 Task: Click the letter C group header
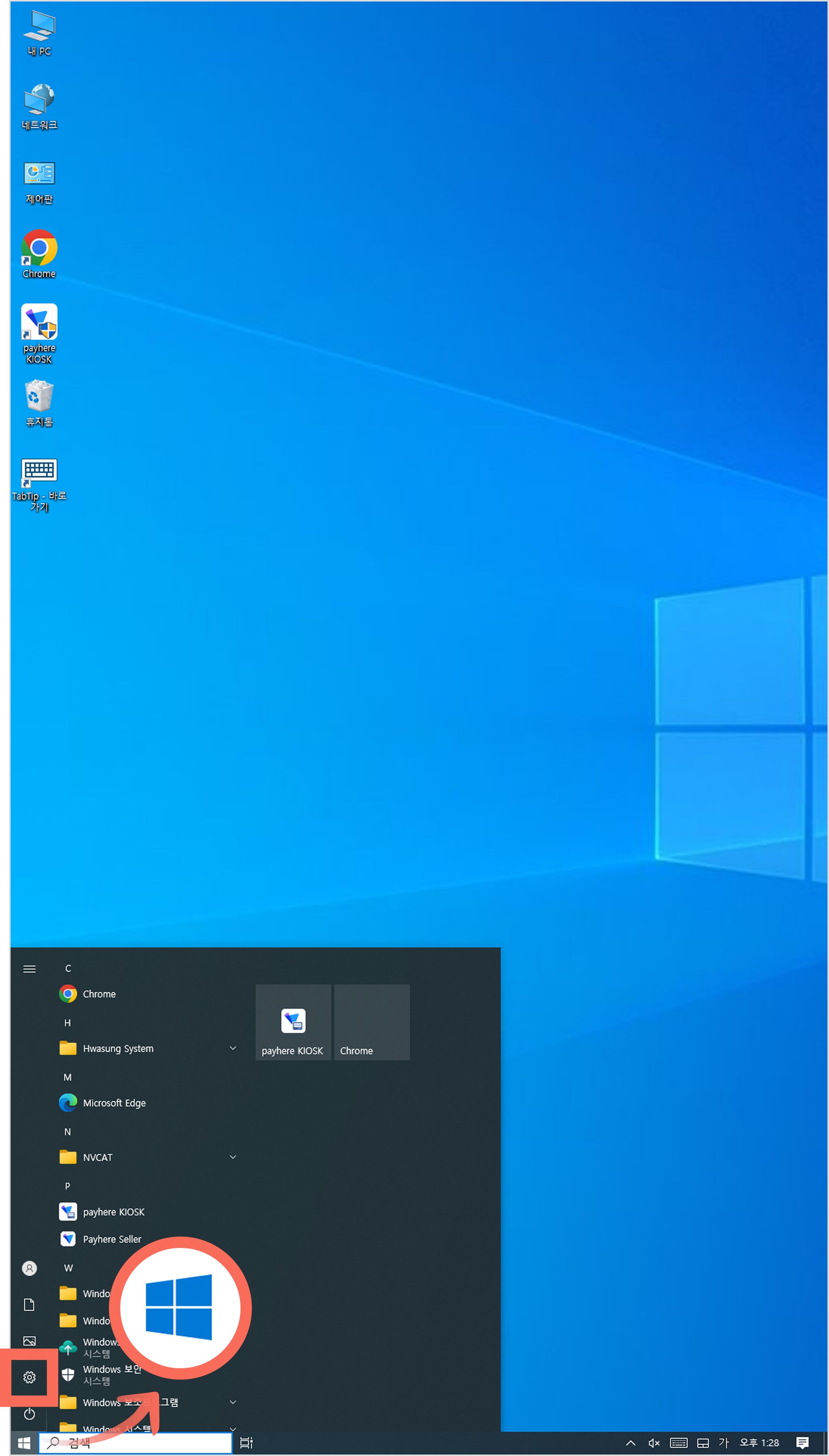pos(68,968)
